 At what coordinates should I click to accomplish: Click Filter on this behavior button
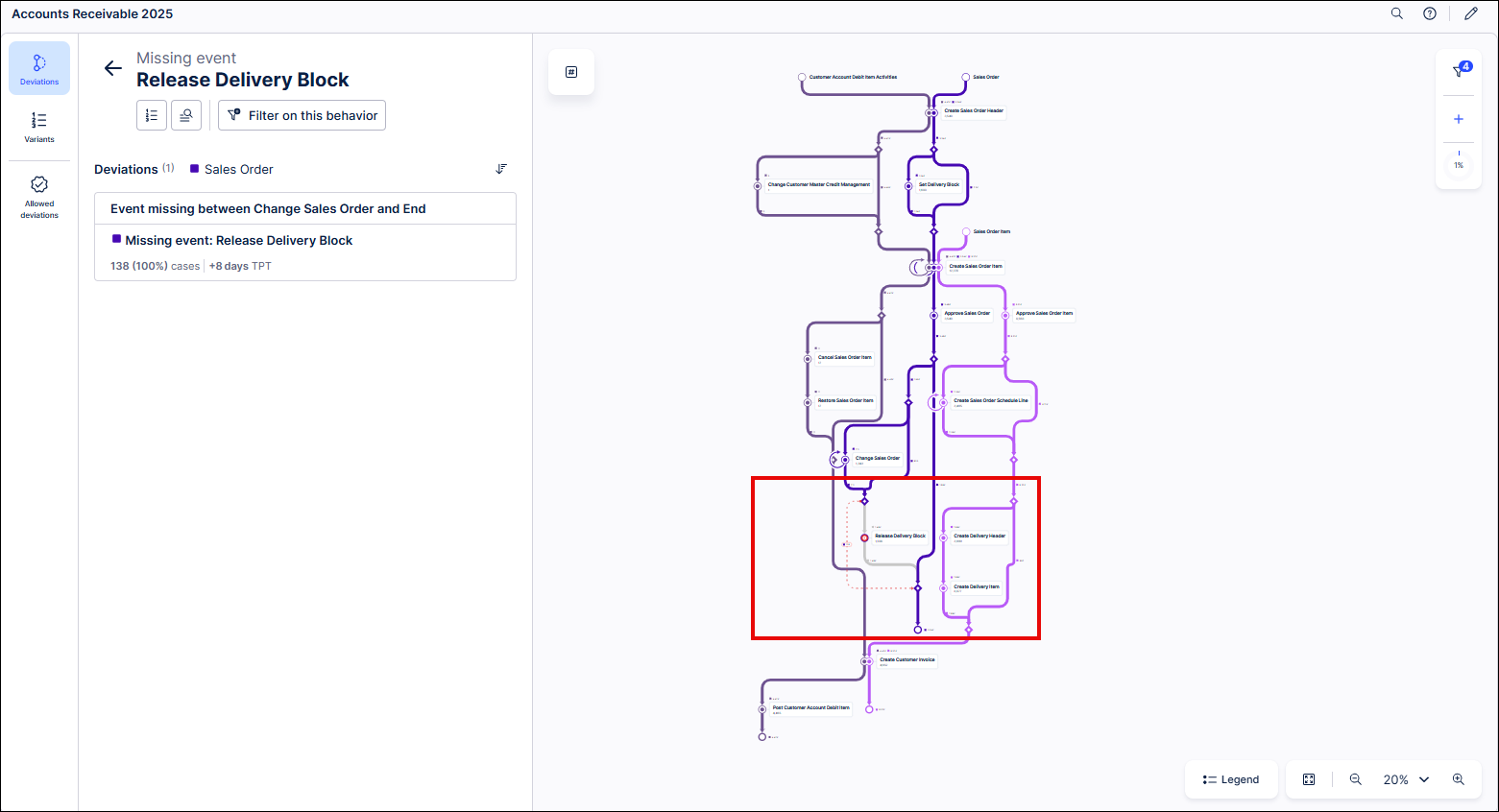pos(302,115)
